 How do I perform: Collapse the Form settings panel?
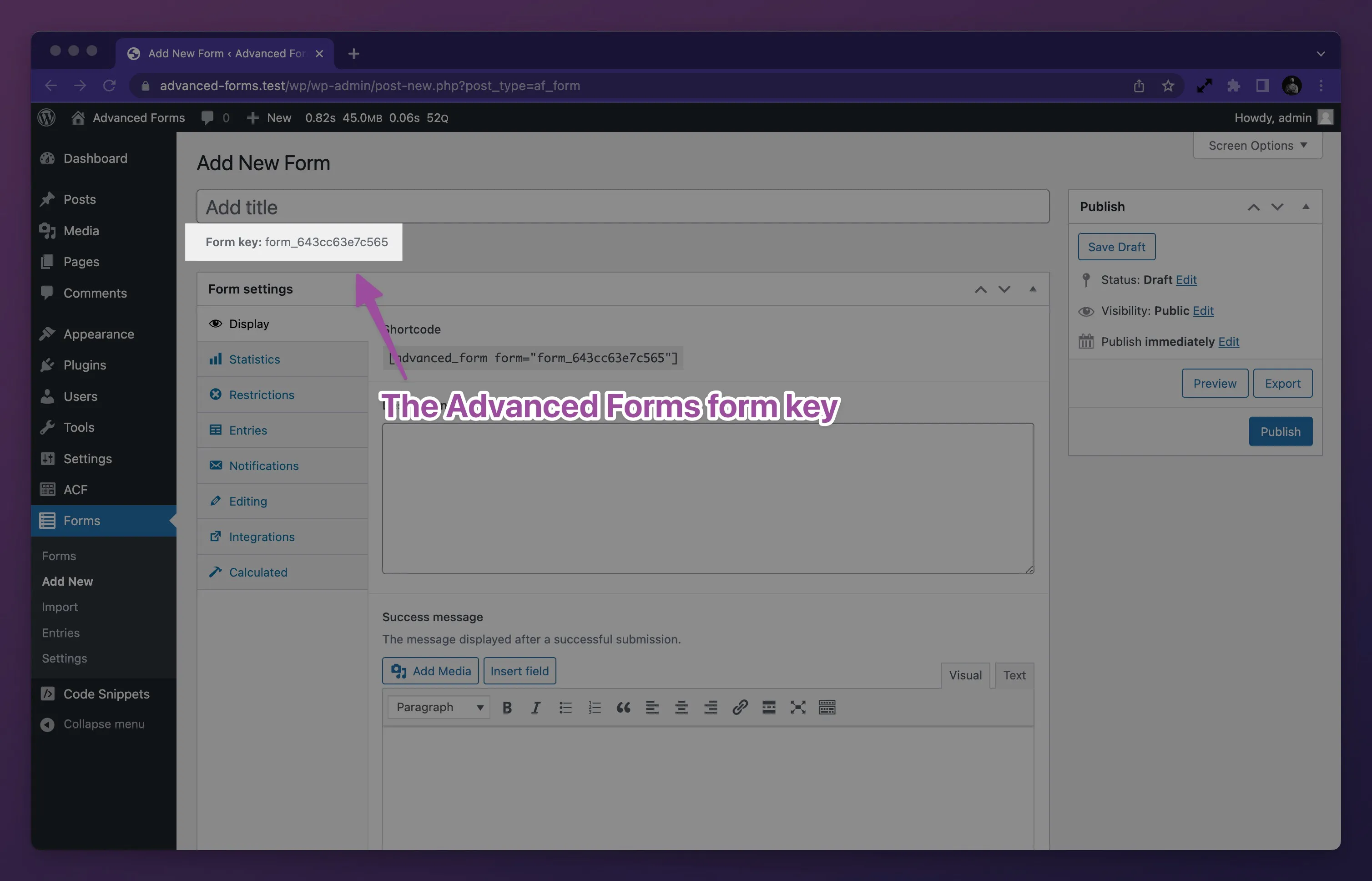[x=1033, y=289]
